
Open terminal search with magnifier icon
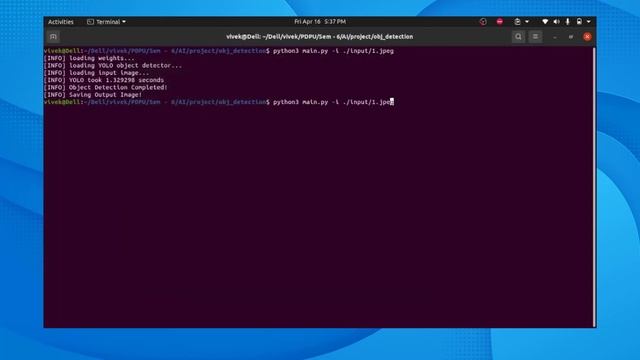518,37
